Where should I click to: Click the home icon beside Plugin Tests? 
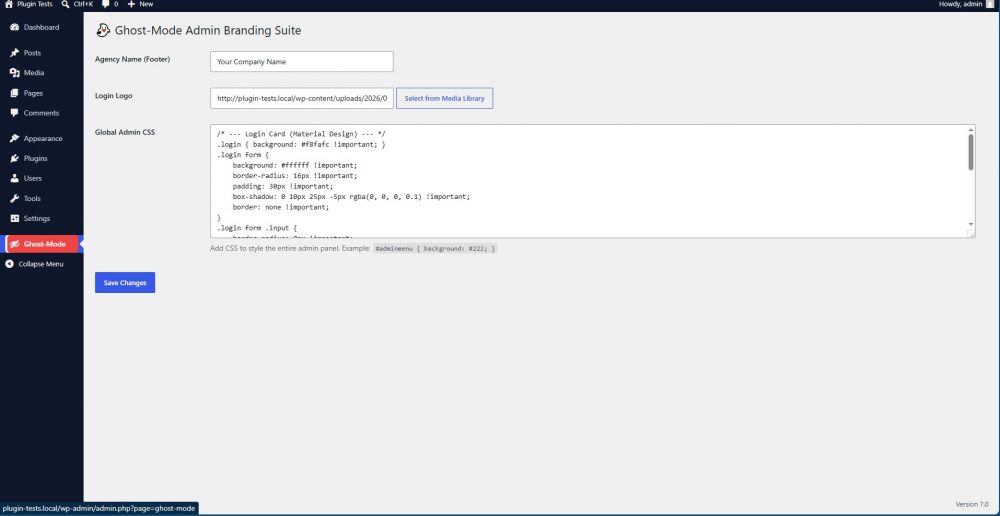pyautogui.click(x=8, y=4)
